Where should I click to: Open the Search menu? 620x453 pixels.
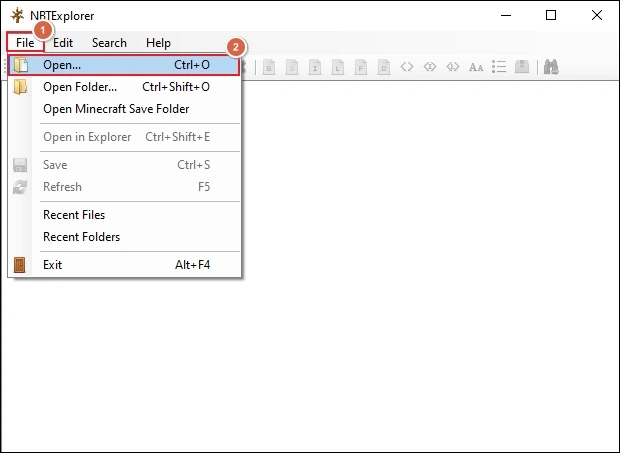109,43
